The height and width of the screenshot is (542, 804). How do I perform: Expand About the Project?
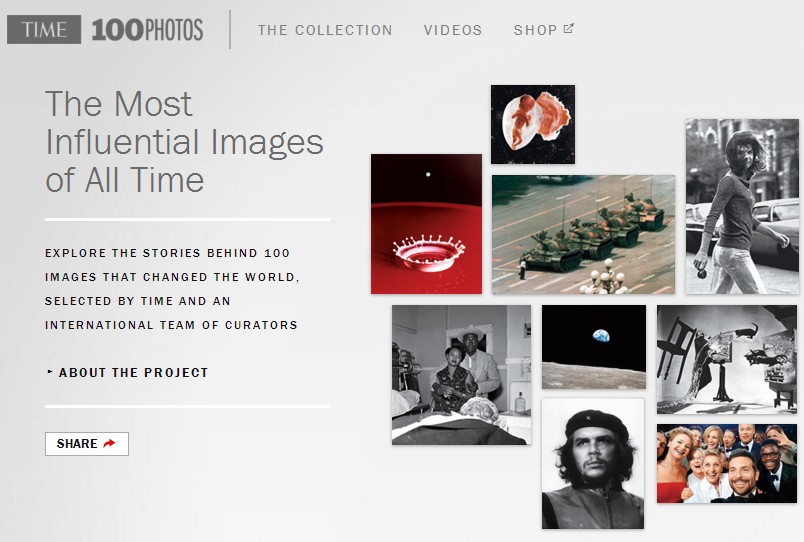click(127, 372)
